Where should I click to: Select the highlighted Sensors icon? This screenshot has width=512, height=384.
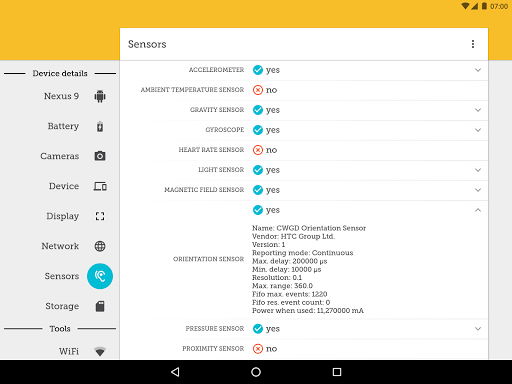tap(100, 276)
